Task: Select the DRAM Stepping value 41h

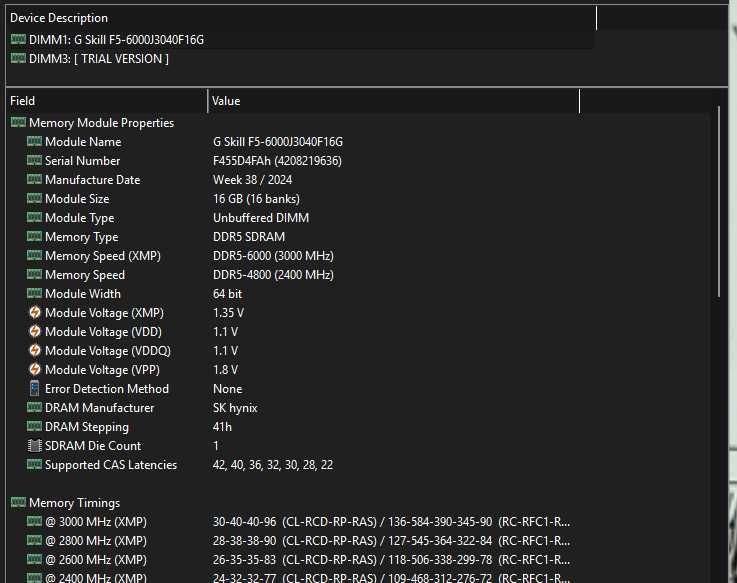Action: coord(222,426)
